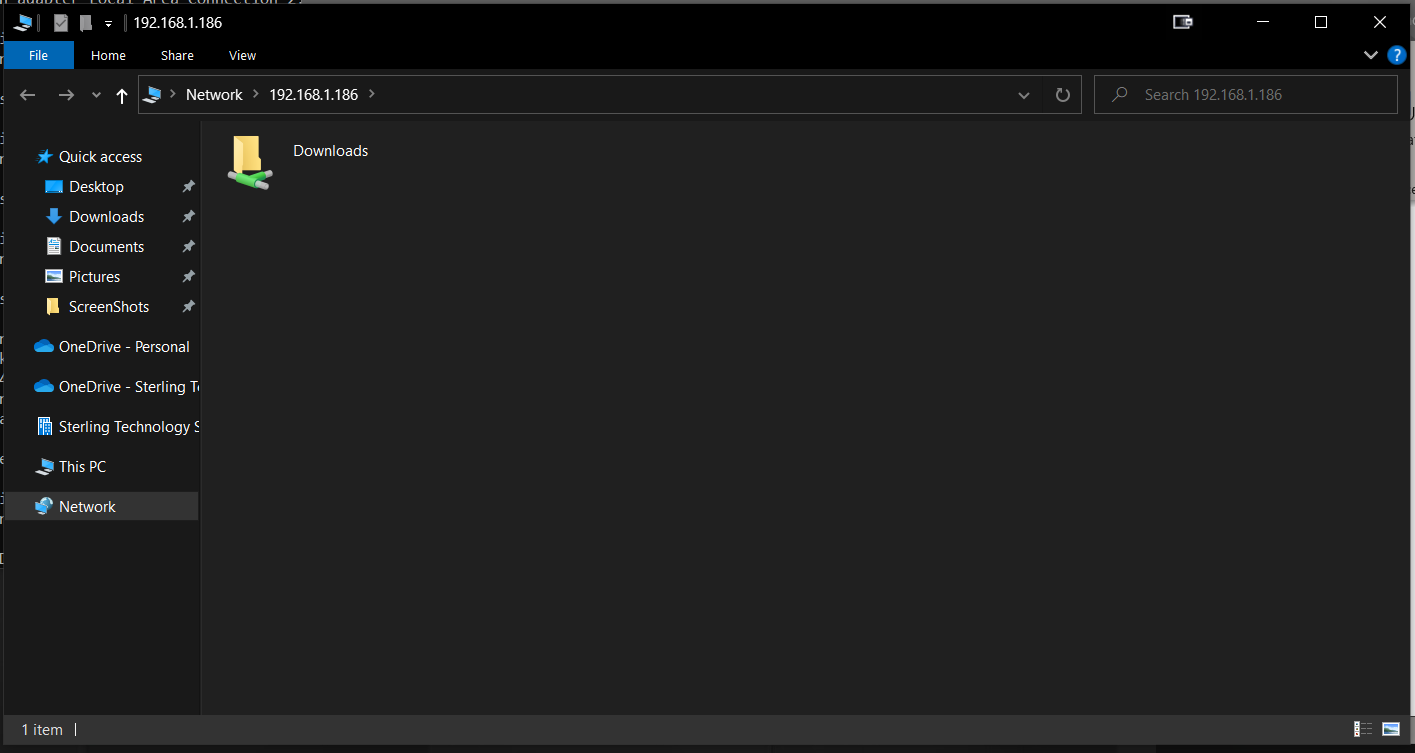Switch to details view layout
The image size is (1415, 753).
click(1362, 729)
